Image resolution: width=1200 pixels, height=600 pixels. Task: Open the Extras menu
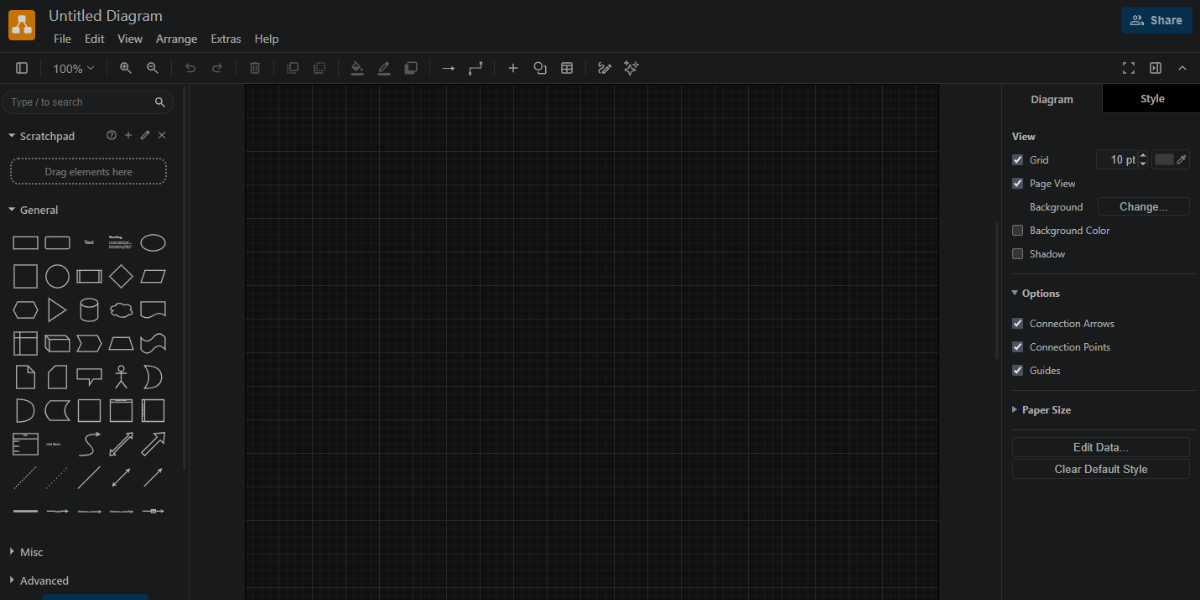tap(225, 39)
